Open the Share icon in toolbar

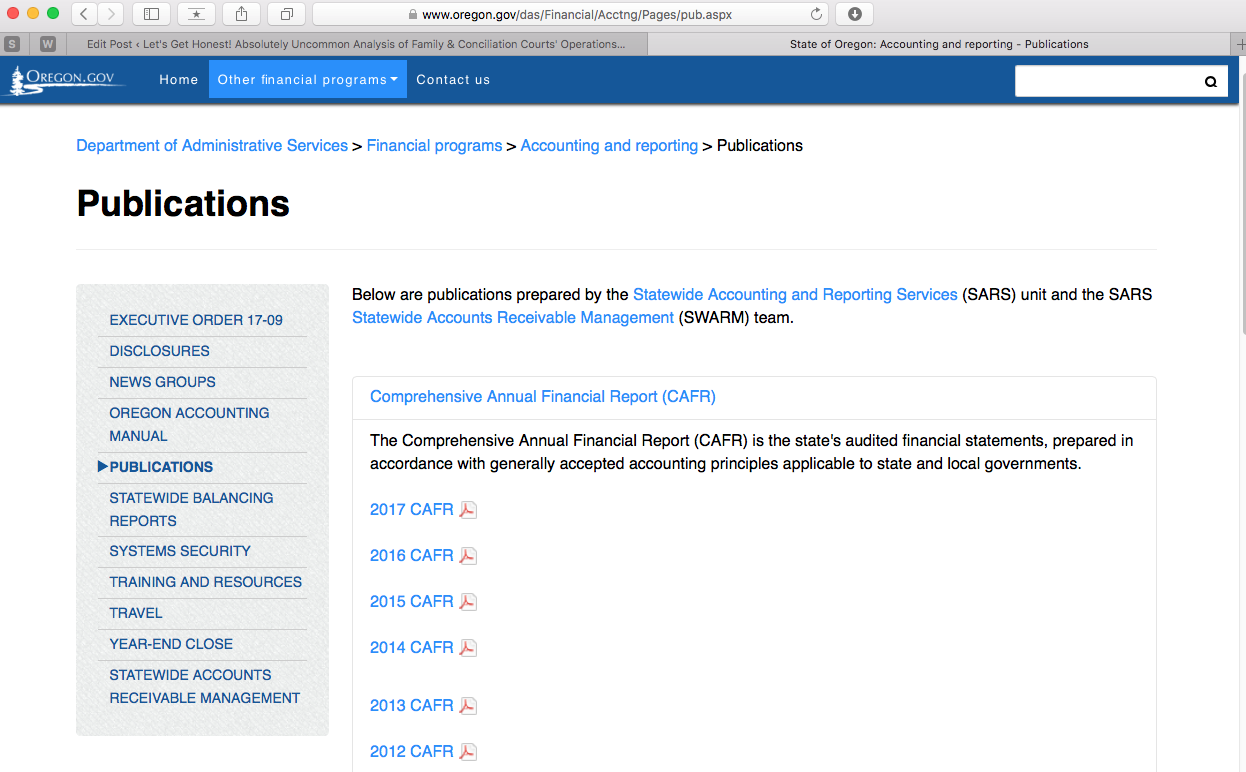click(x=241, y=14)
